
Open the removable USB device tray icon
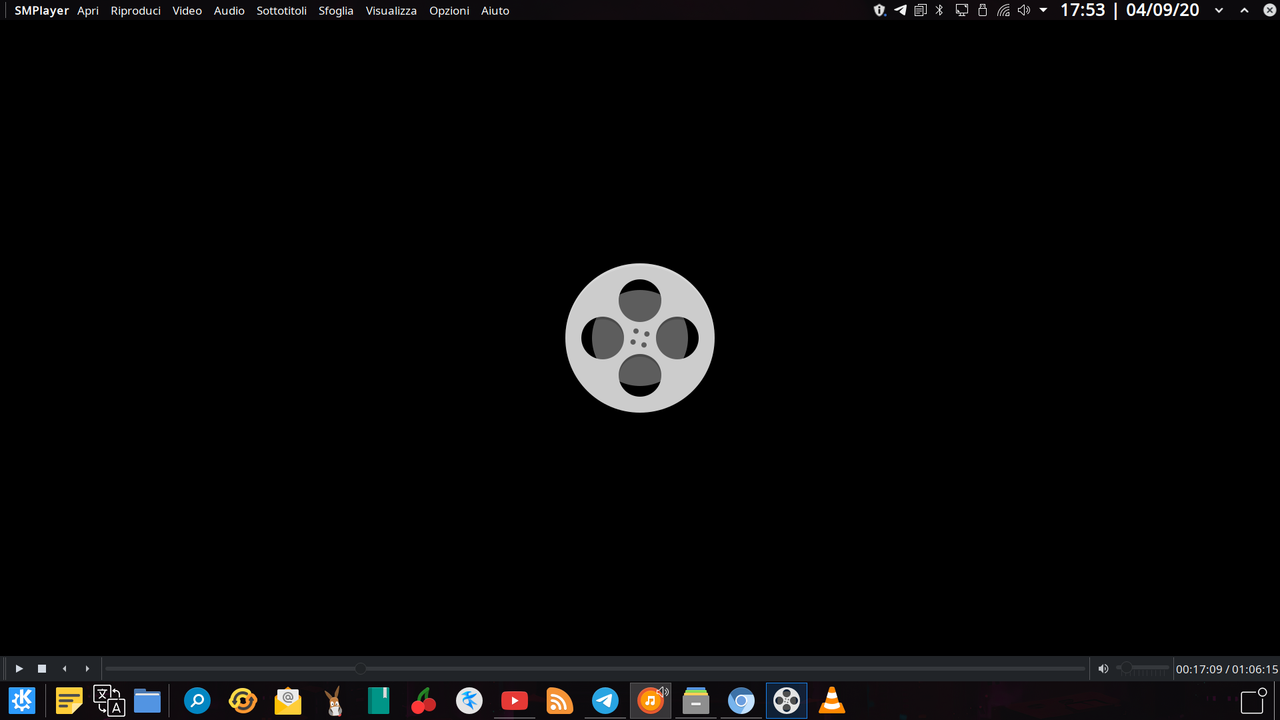(x=982, y=10)
